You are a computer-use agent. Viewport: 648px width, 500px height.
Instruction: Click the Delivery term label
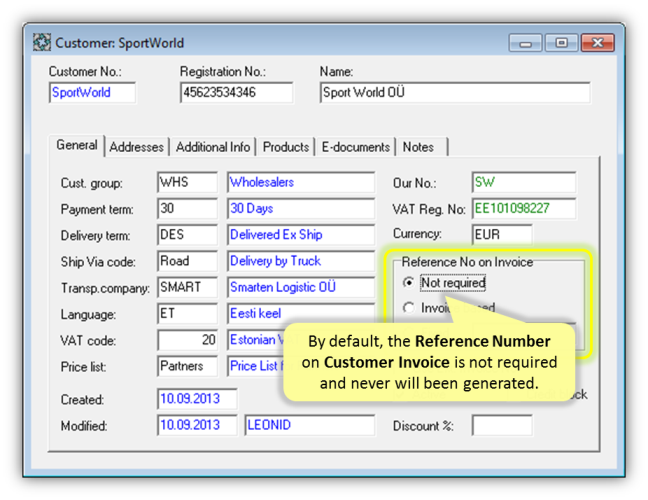click(x=95, y=236)
